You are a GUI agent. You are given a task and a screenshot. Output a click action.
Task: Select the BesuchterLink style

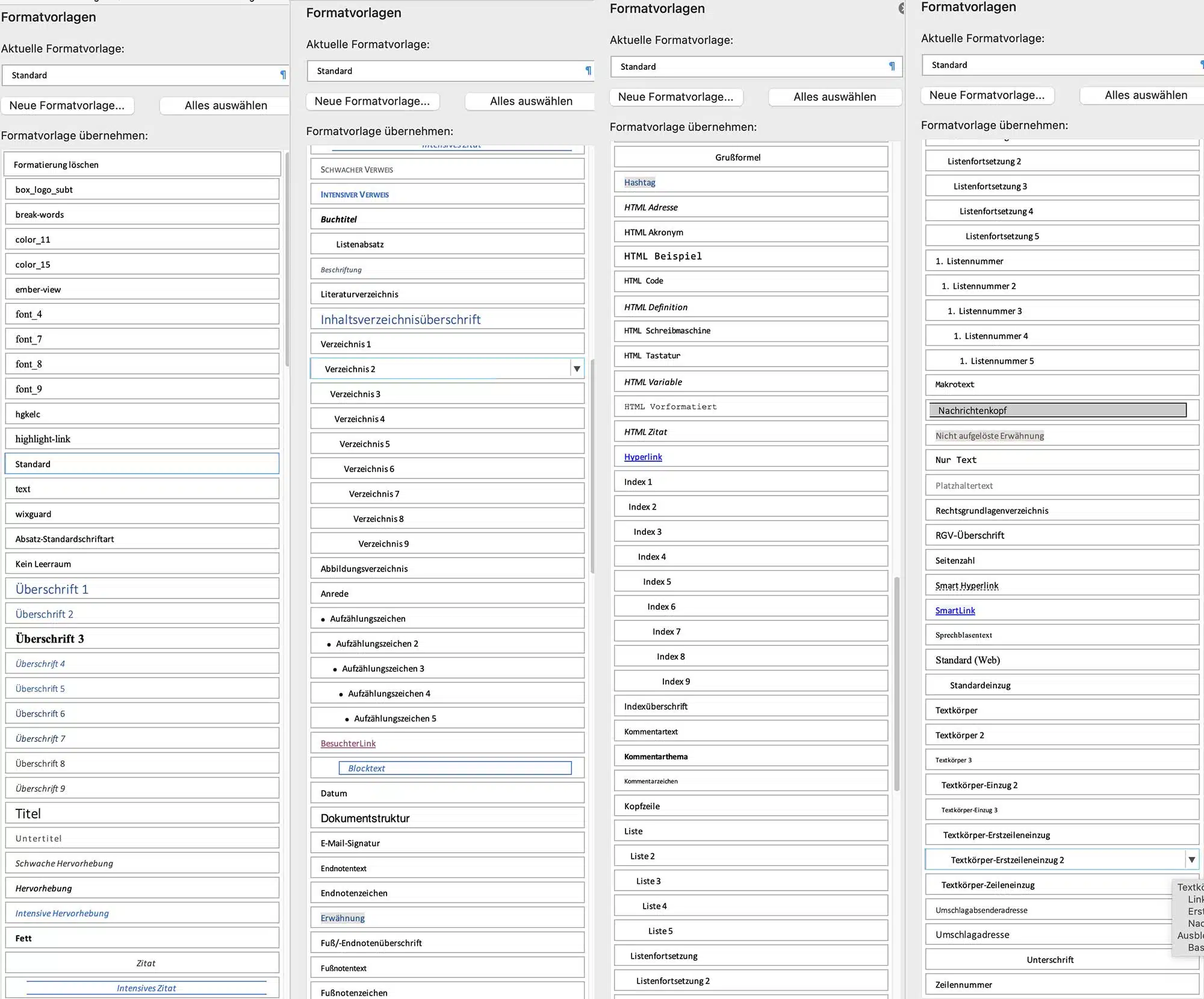tap(447, 743)
